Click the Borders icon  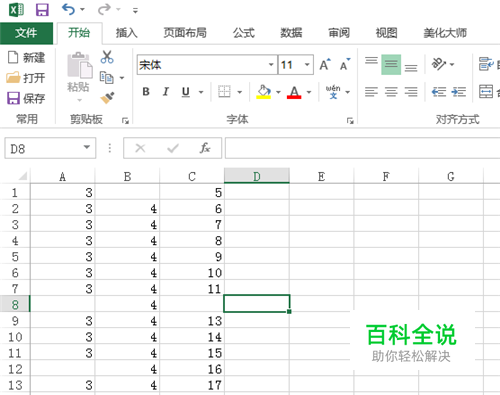click(224, 92)
